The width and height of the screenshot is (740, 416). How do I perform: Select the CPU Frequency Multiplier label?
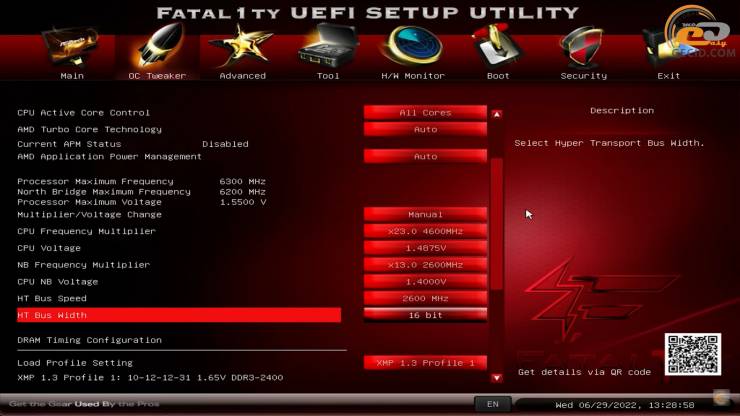(x=86, y=231)
